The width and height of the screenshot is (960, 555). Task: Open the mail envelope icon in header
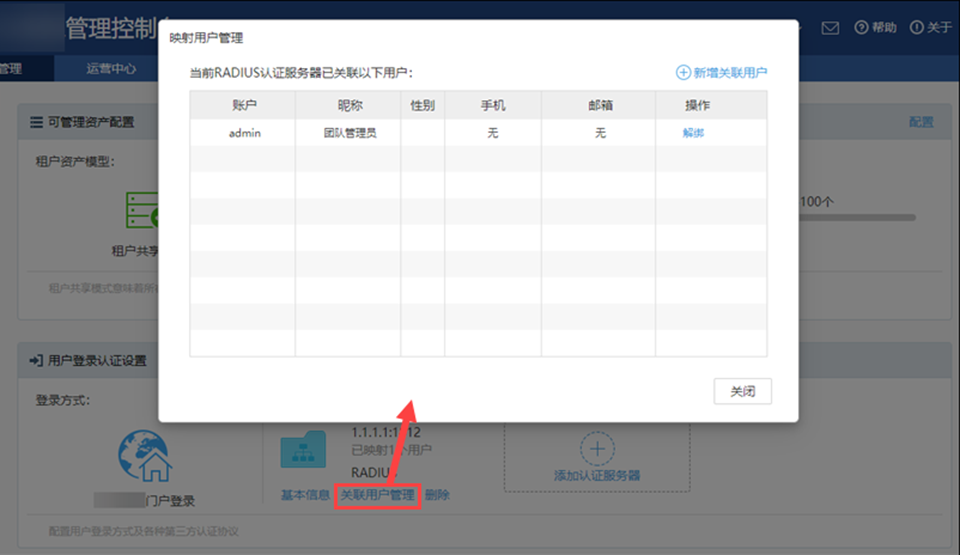pos(829,28)
